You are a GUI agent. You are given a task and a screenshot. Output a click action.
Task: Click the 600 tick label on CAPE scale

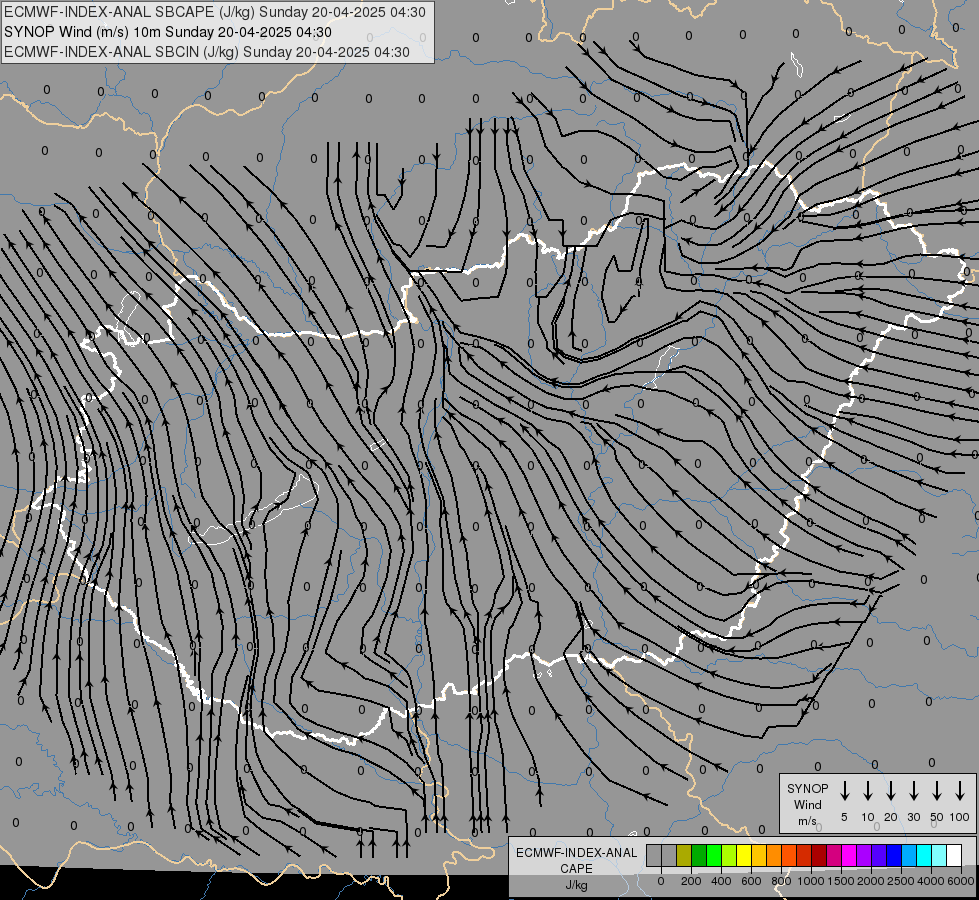(x=751, y=881)
